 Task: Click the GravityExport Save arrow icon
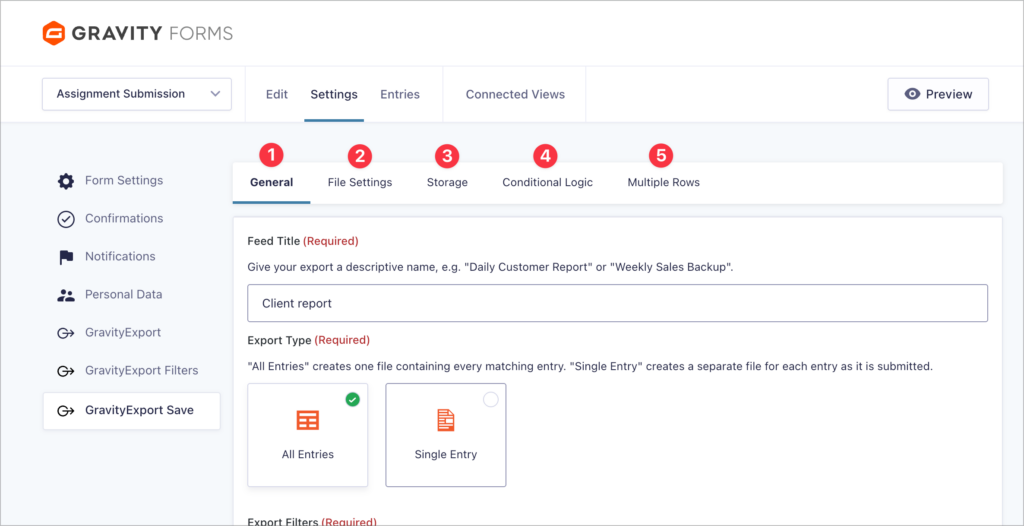pyautogui.click(x=65, y=411)
